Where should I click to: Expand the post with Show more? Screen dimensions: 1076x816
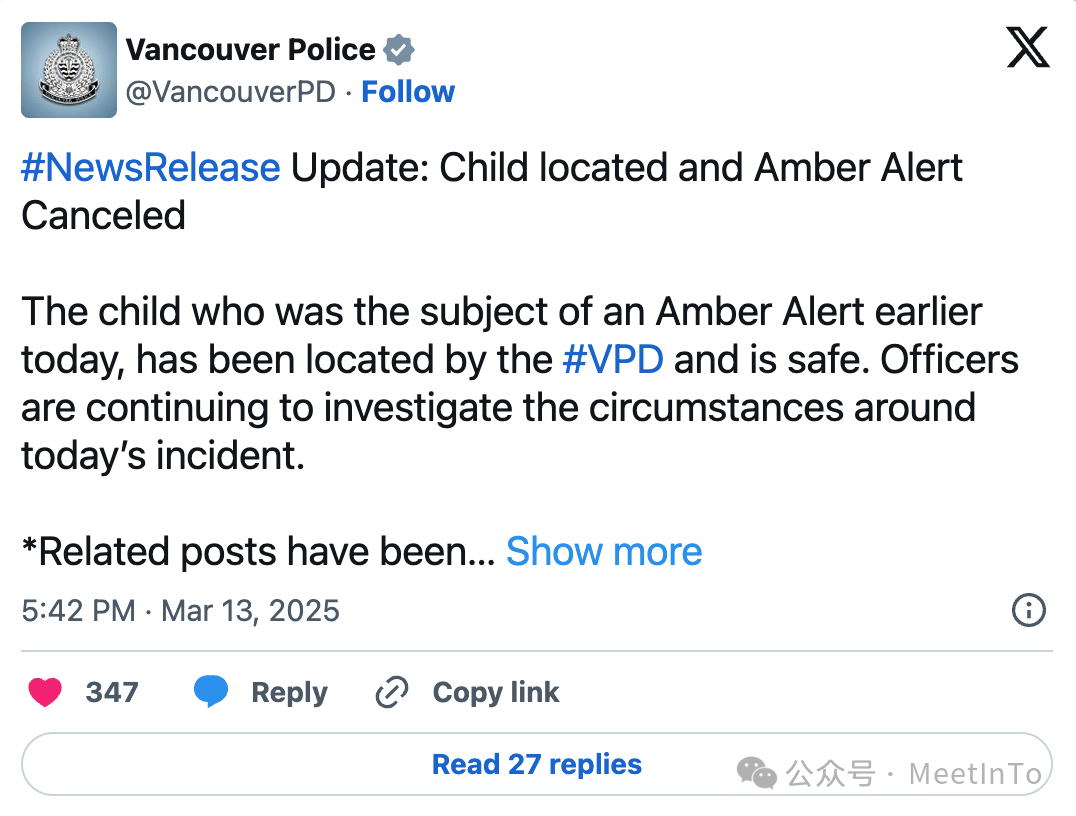[604, 551]
